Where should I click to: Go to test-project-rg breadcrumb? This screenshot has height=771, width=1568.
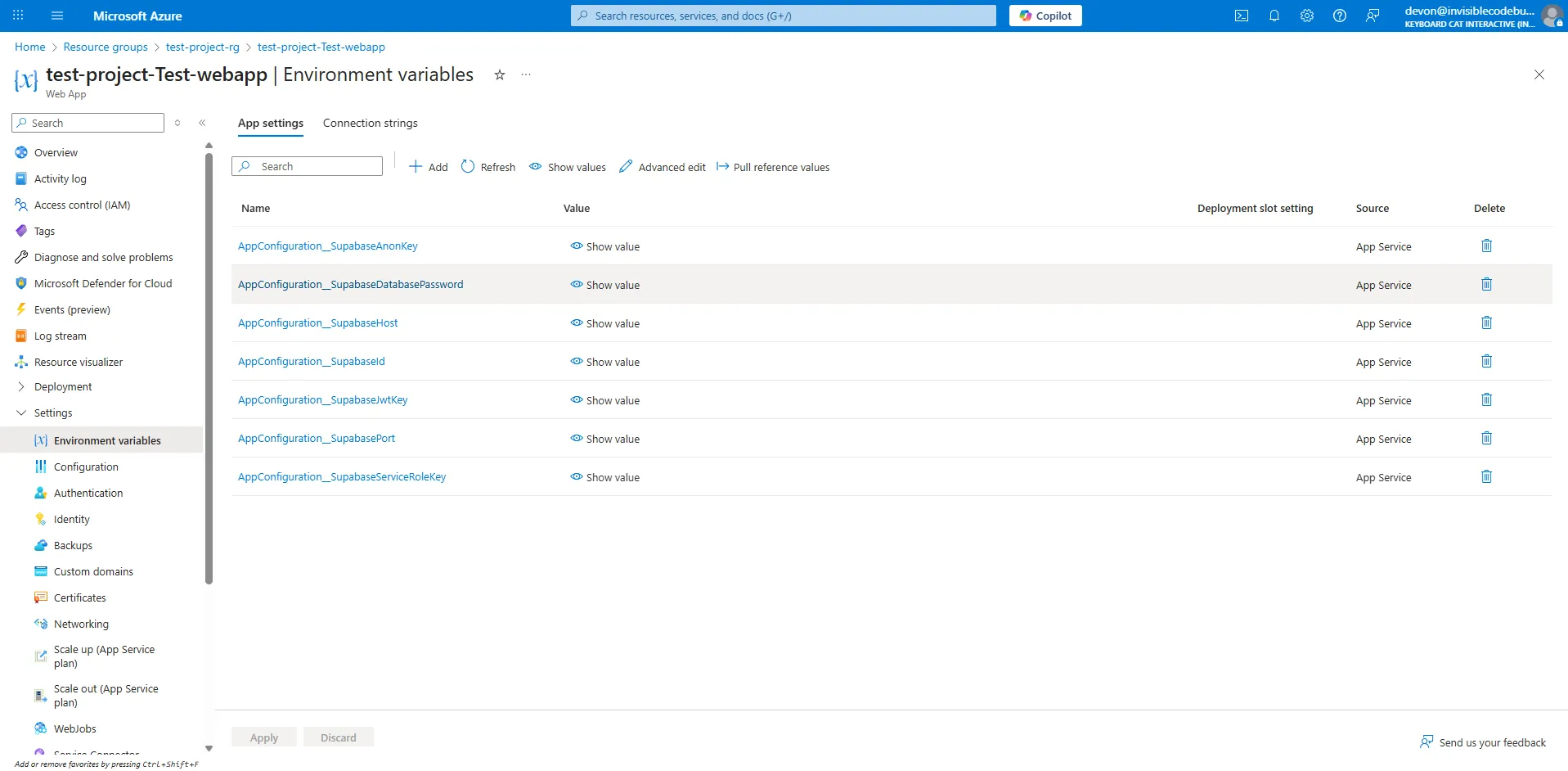pos(203,47)
